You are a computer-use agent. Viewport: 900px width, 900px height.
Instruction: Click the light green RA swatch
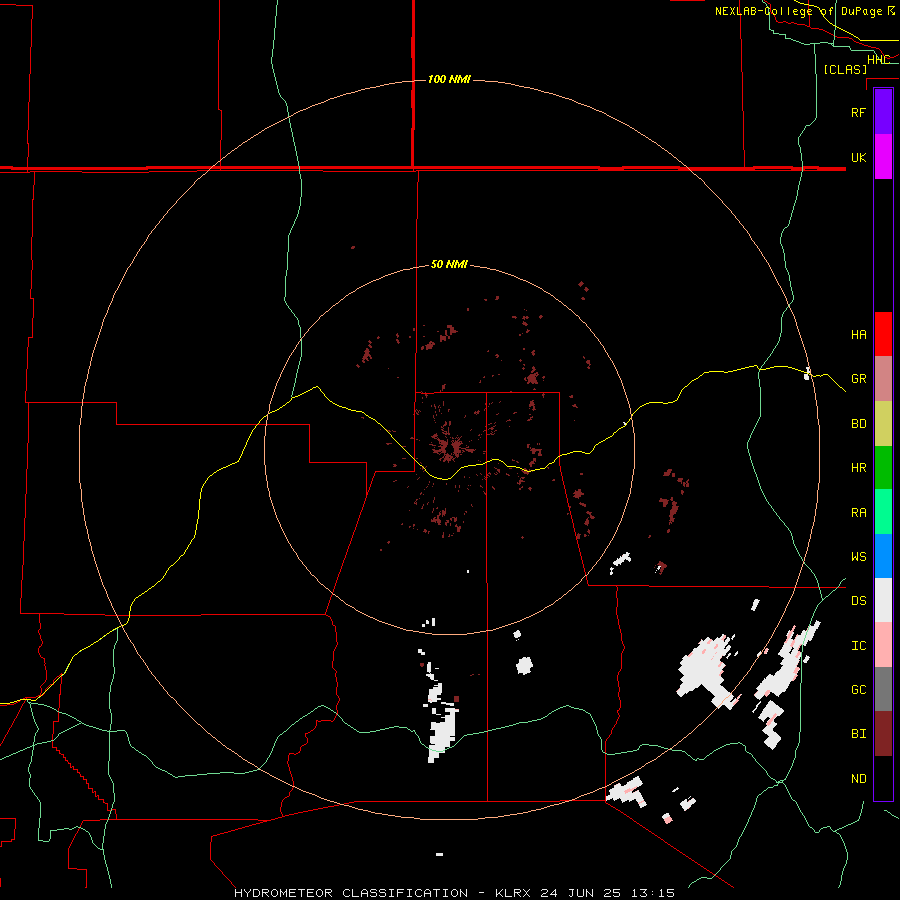click(x=883, y=512)
